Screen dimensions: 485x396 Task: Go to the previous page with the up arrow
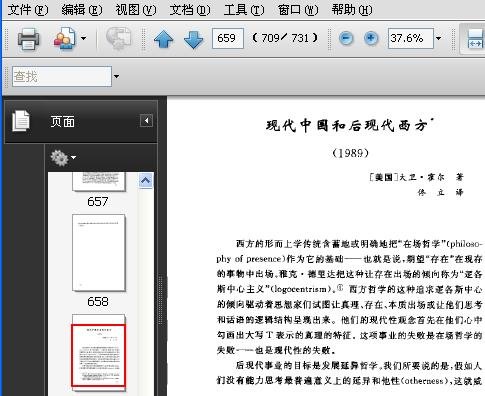[163, 39]
